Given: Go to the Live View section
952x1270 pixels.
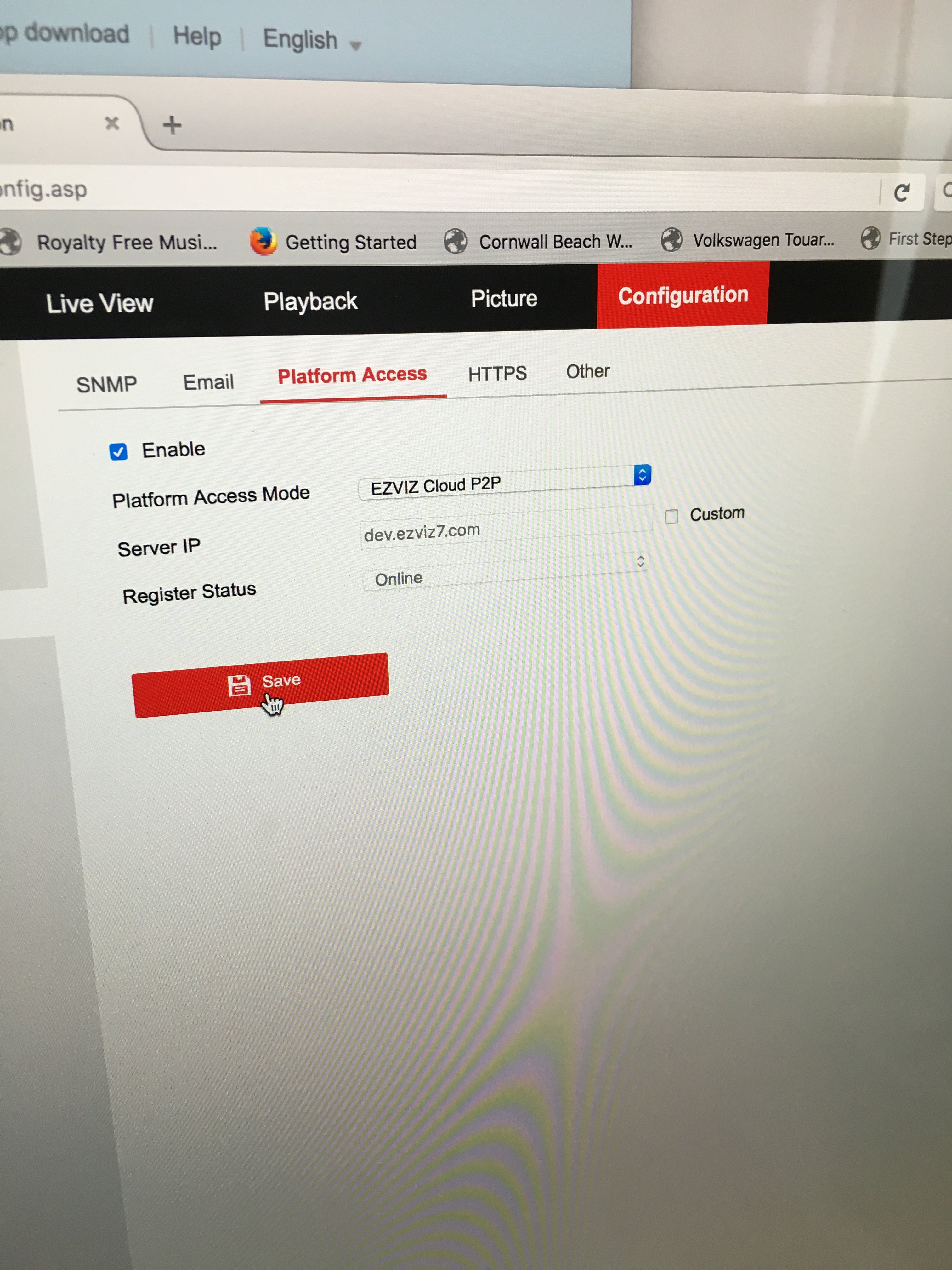Looking at the screenshot, I should [x=100, y=303].
